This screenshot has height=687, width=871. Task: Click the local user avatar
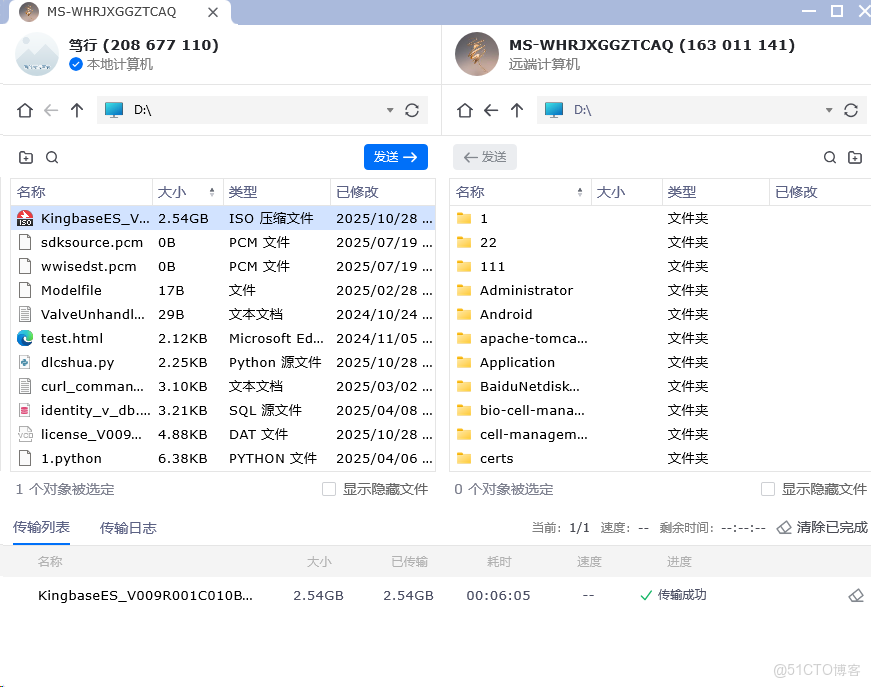(37, 54)
